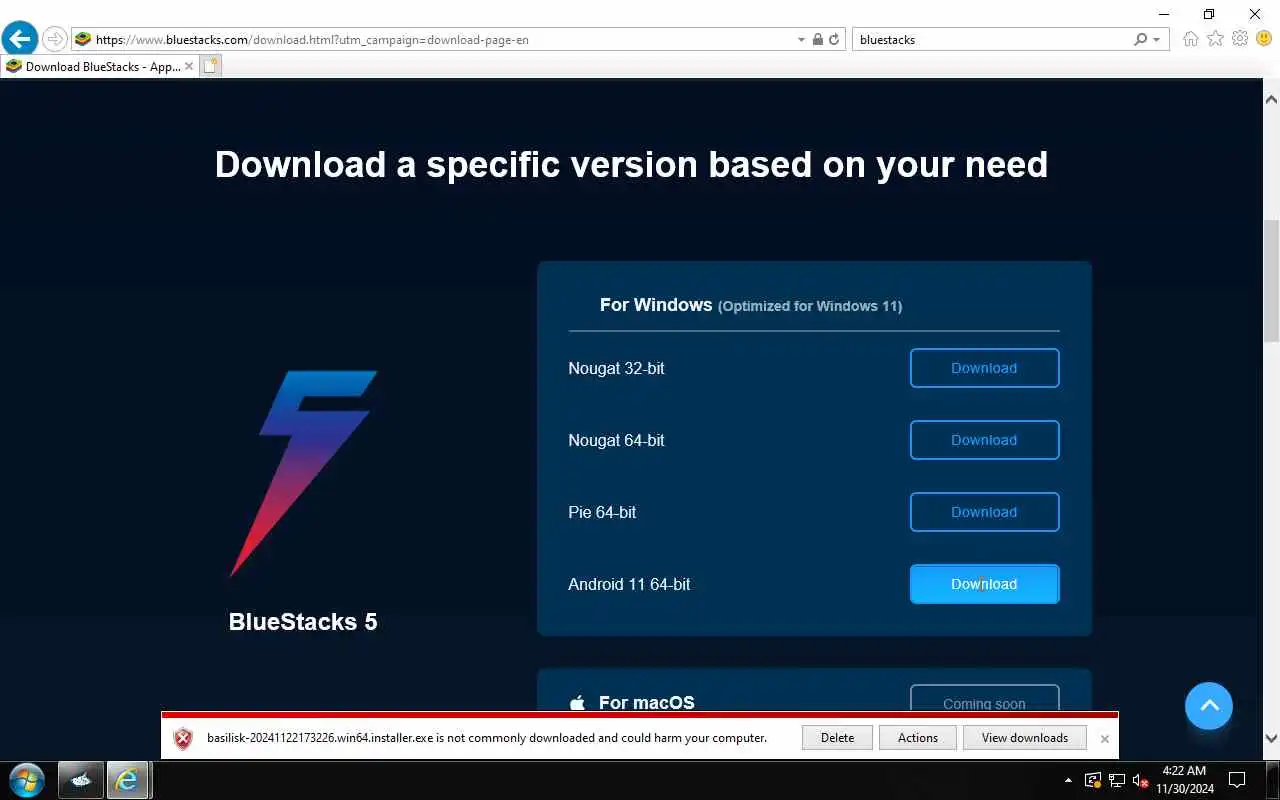Click the round scroll-to-top arrow button
This screenshot has width=1280, height=800.
point(1209,706)
